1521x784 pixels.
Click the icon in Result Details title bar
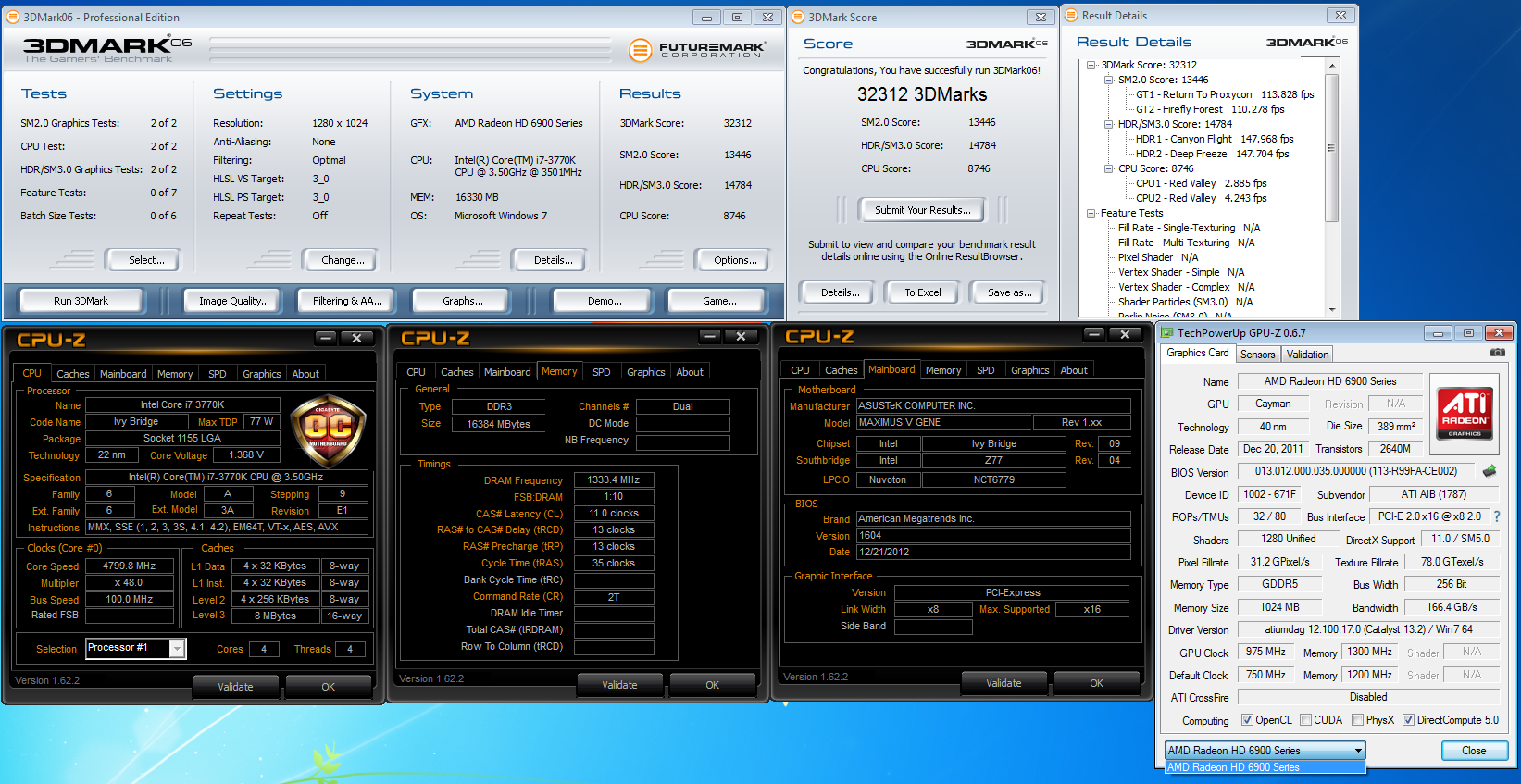[1071, 15]
